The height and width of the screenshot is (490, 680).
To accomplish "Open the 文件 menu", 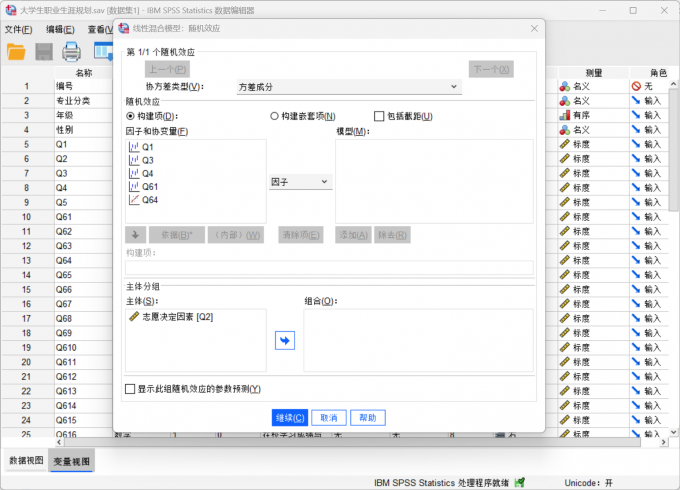I will coord(18,29).
